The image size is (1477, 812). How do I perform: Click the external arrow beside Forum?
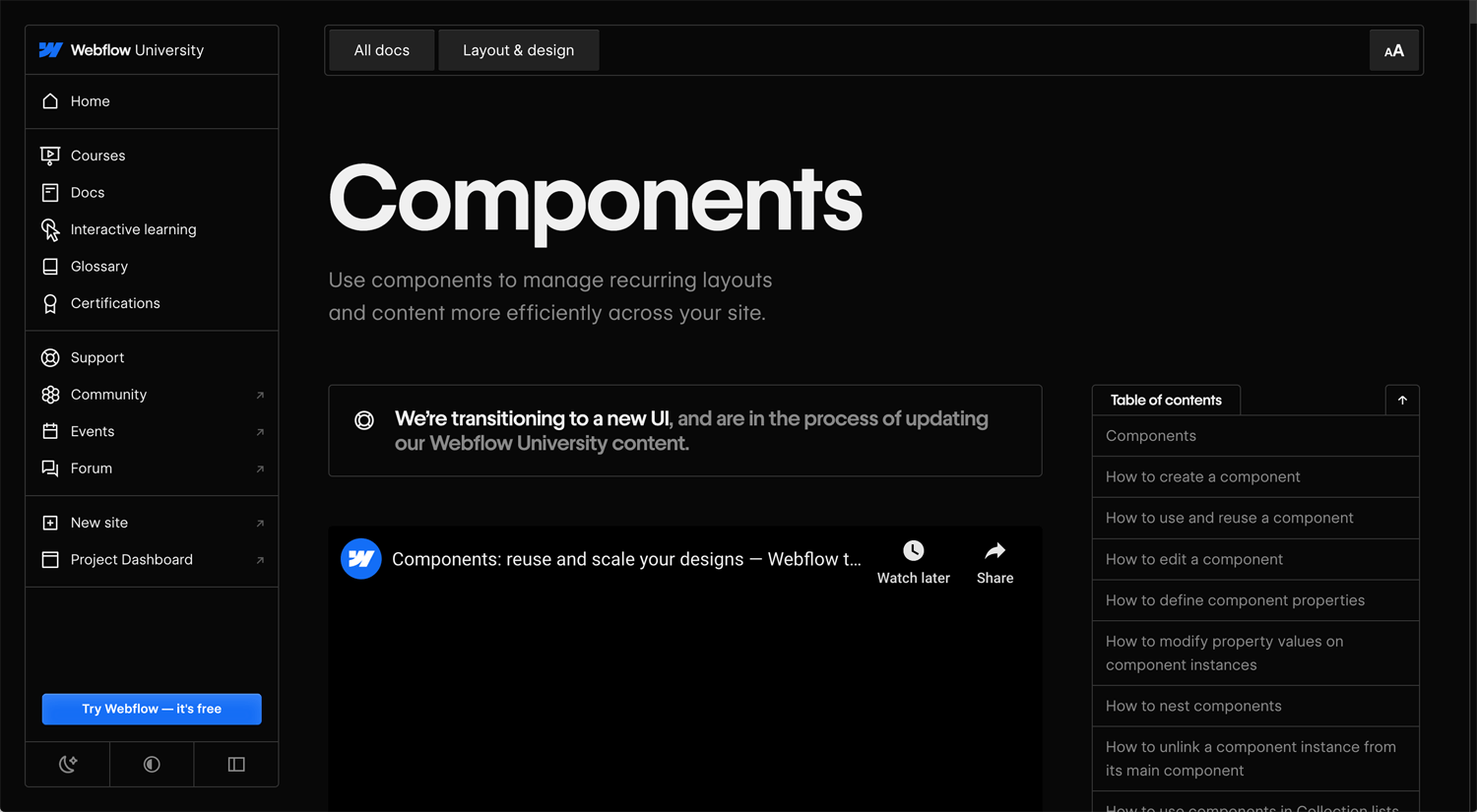coord(260,469)
